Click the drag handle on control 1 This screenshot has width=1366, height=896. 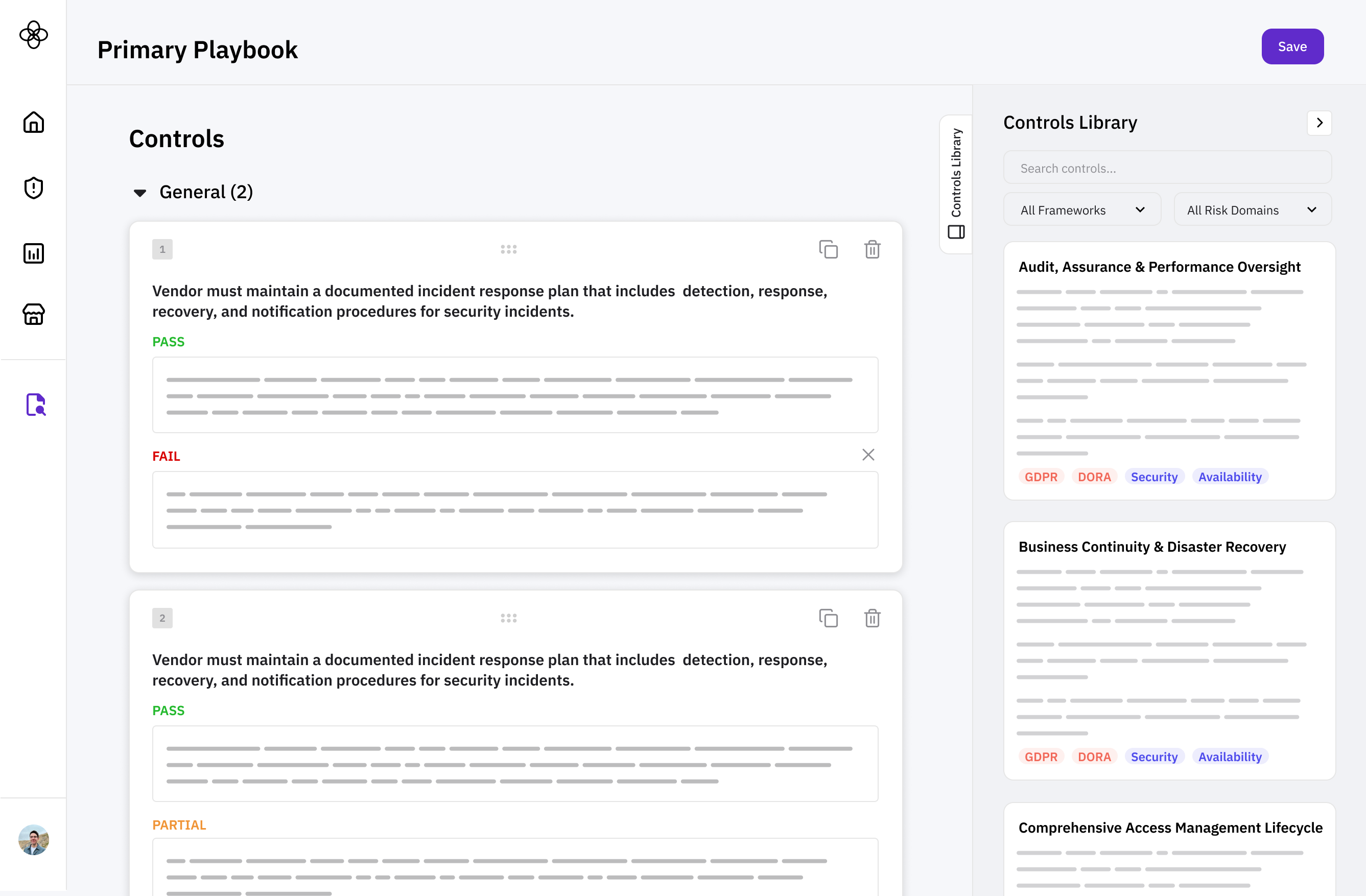click(508, 249)
